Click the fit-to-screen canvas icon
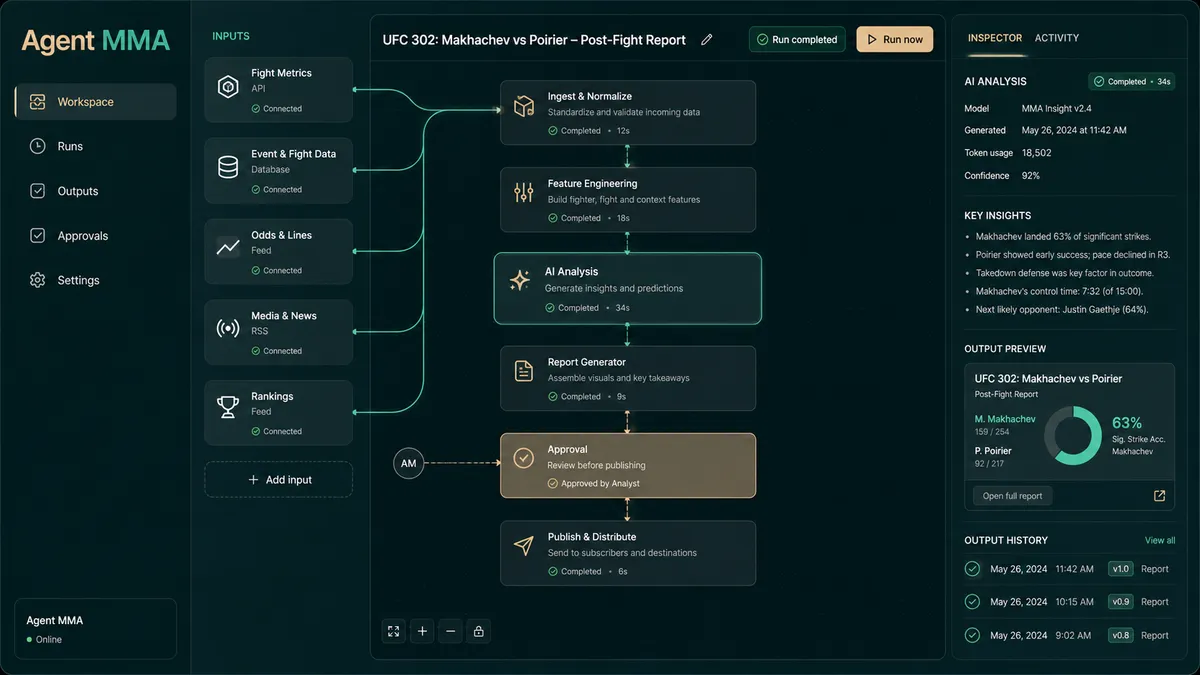 [394, 631]
